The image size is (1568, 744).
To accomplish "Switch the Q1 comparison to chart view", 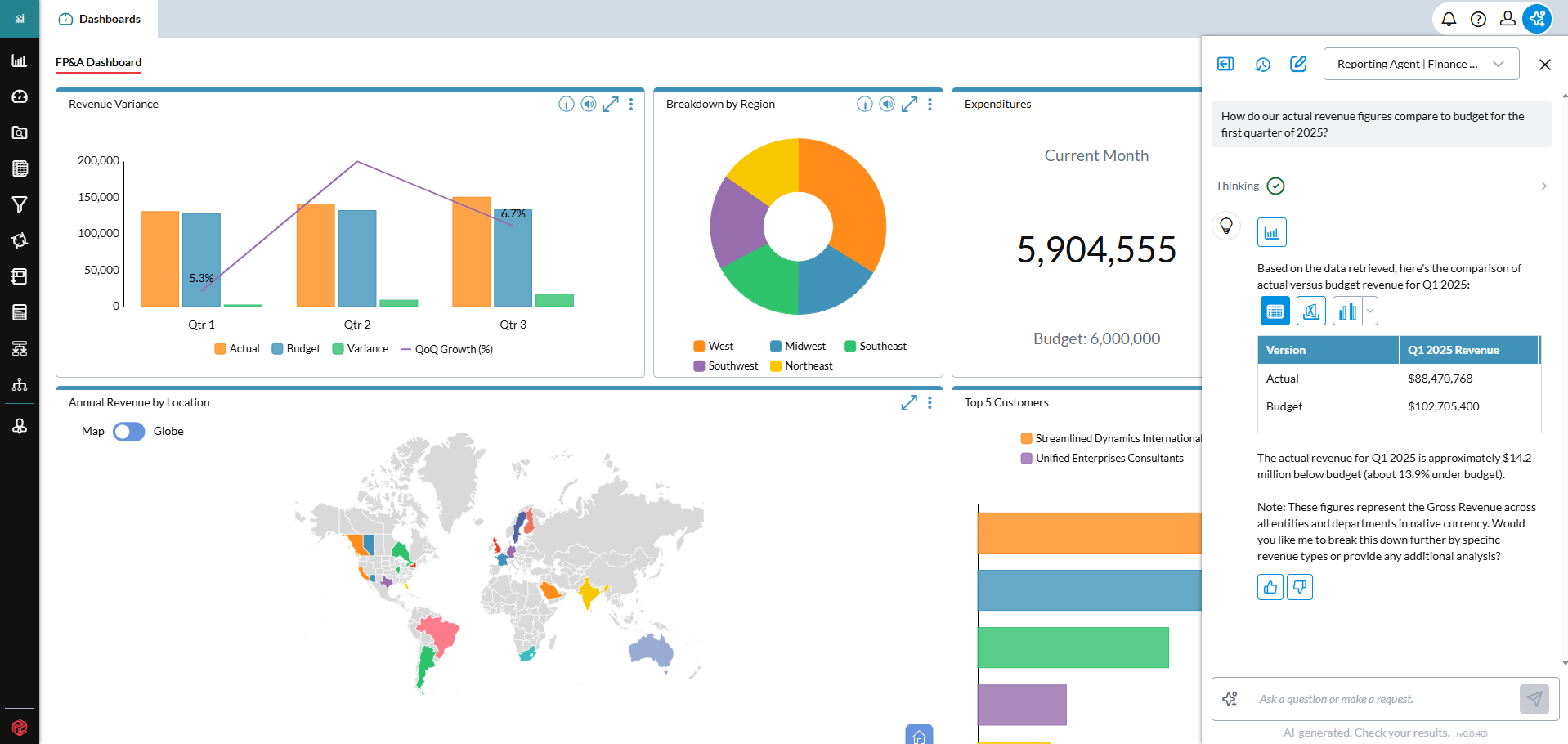I will (1347, 311).
